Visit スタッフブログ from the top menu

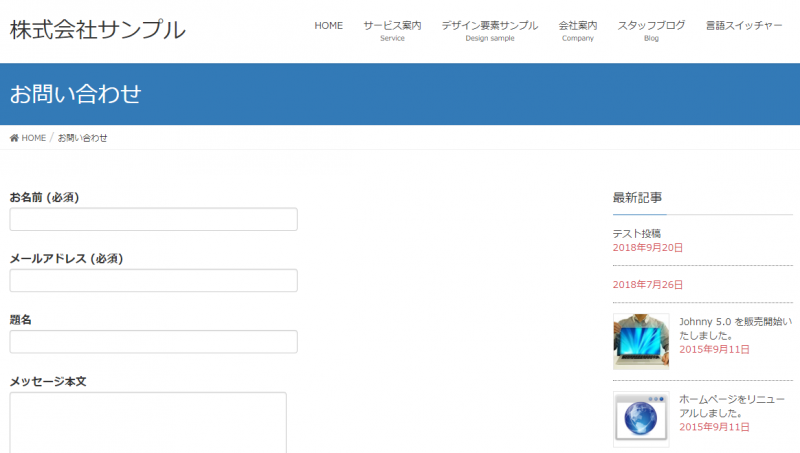651,30
